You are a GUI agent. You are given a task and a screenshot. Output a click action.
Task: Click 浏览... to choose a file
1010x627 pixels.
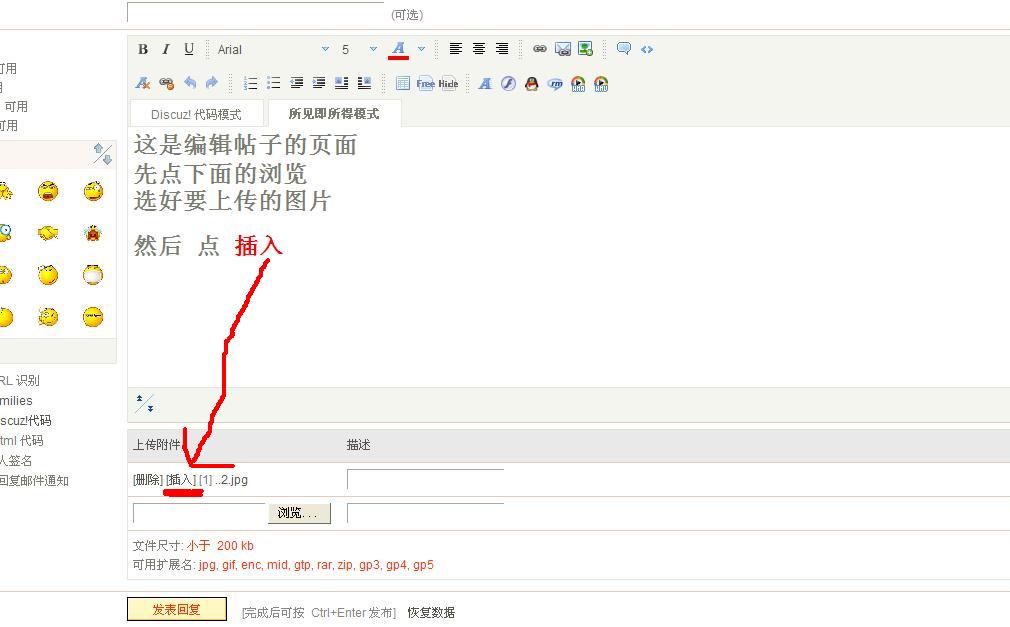299,513
